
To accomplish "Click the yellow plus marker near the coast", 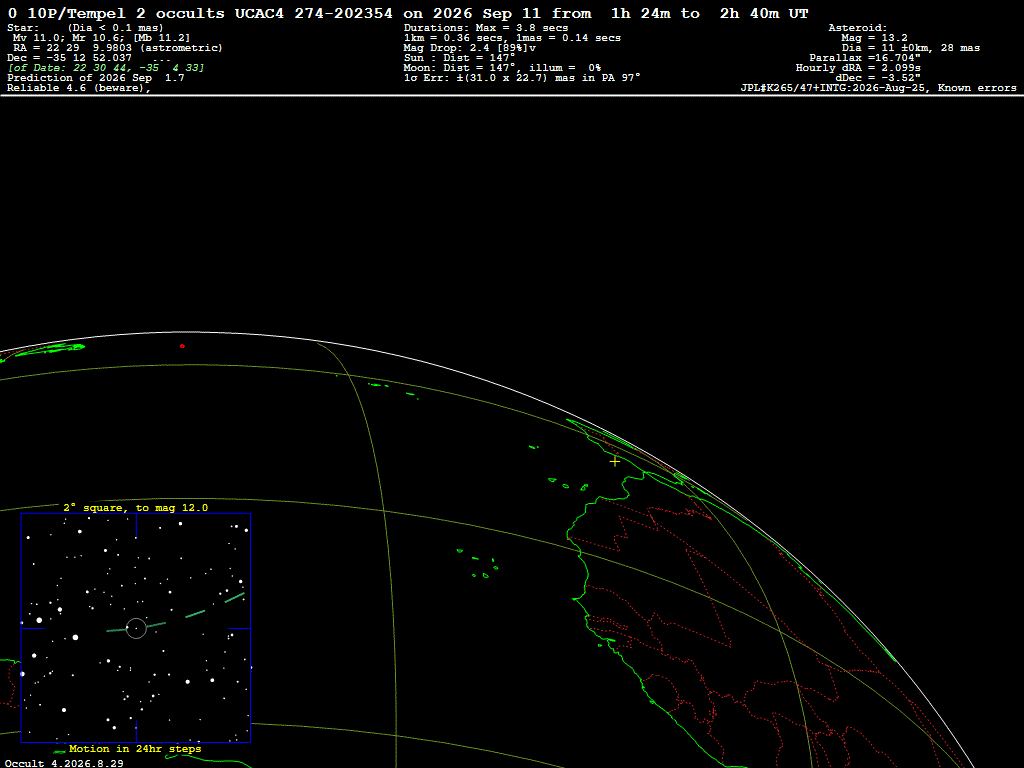I will (615, 461).
